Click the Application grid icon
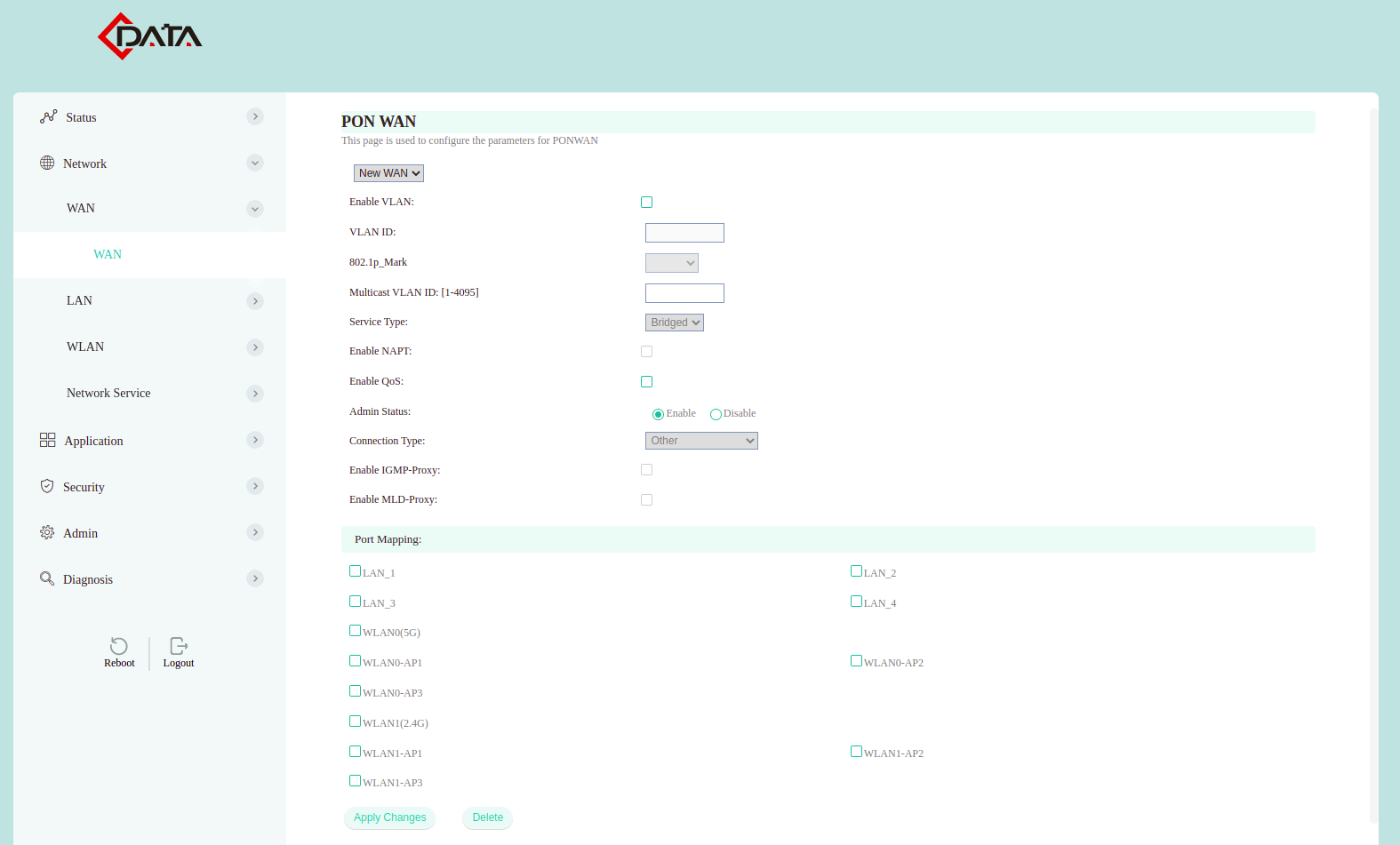1400x845 pixels. point(47,440)
